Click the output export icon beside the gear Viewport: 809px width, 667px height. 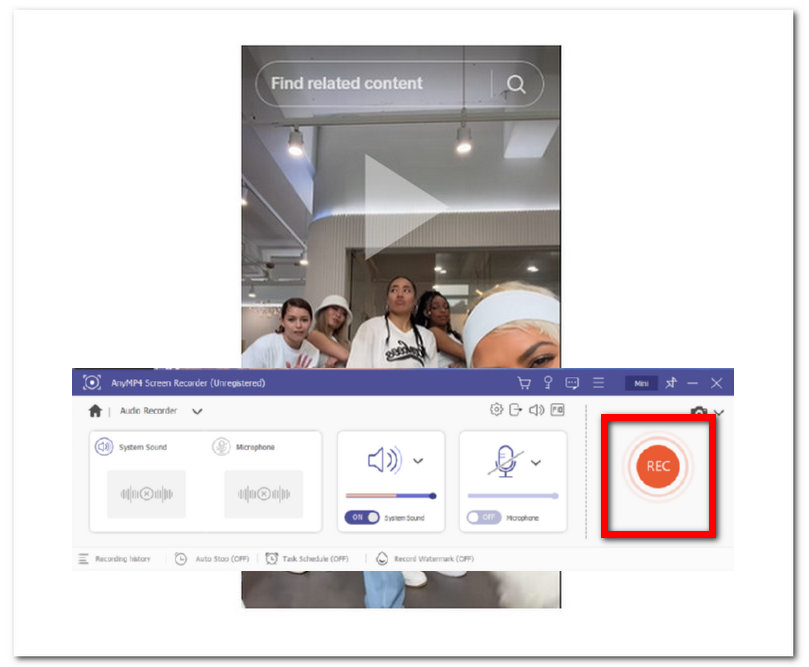click(516, 410)
